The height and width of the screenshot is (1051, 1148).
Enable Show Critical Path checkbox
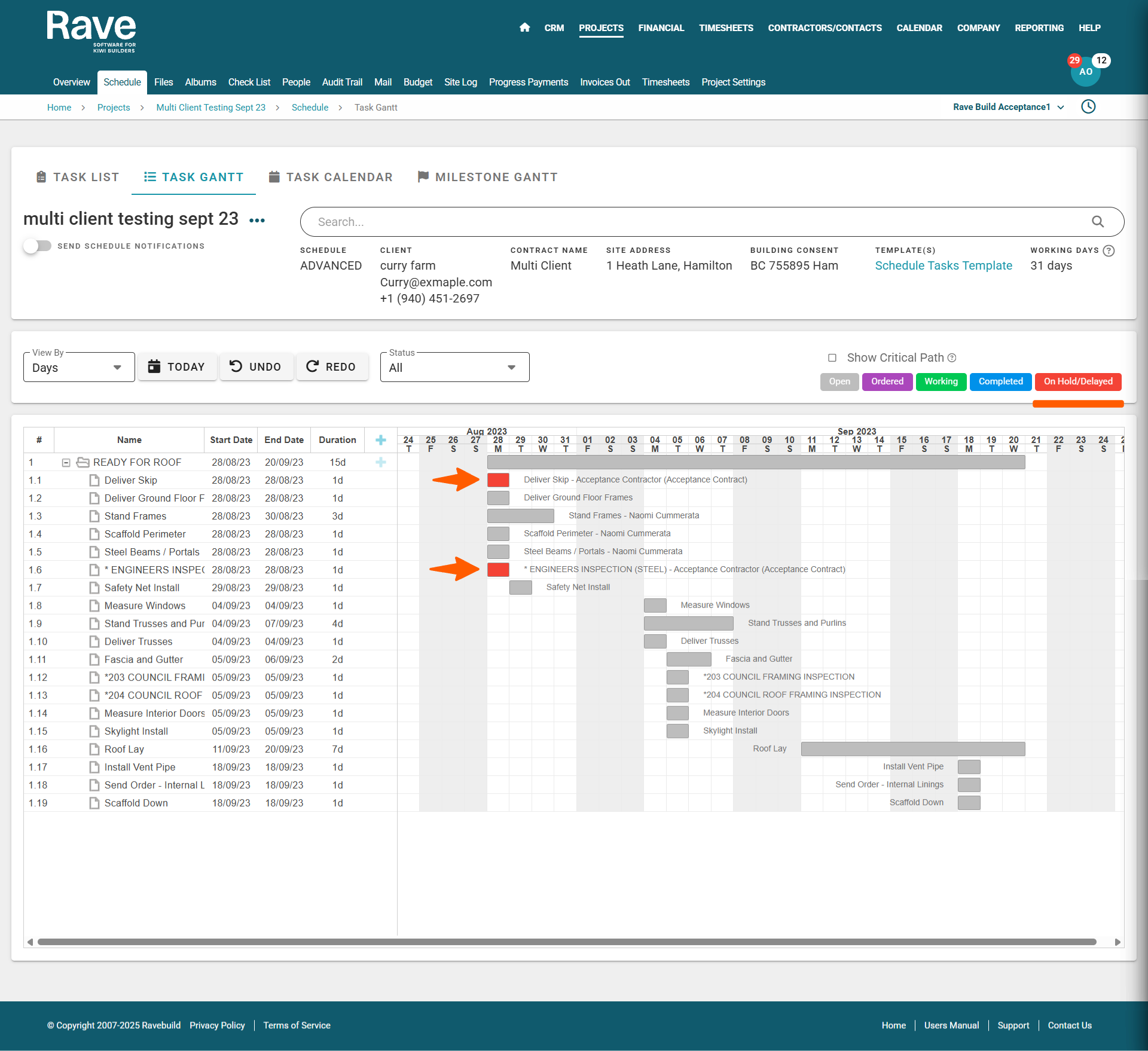click(x=832, y=358)
